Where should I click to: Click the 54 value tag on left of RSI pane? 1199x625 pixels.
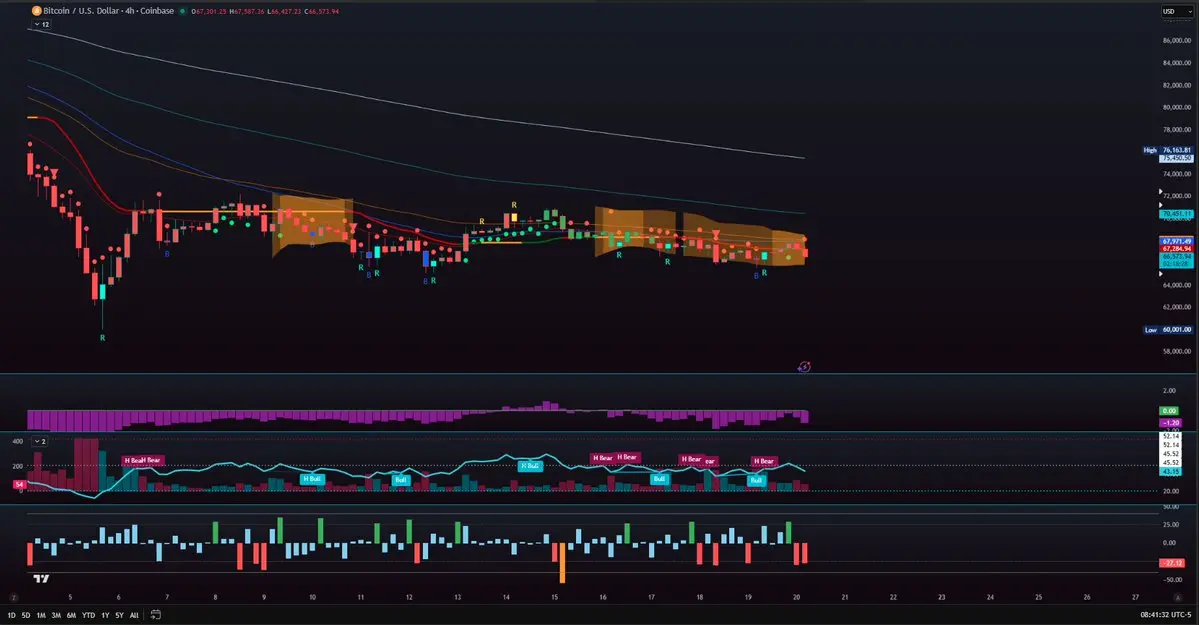click(20, 484)
